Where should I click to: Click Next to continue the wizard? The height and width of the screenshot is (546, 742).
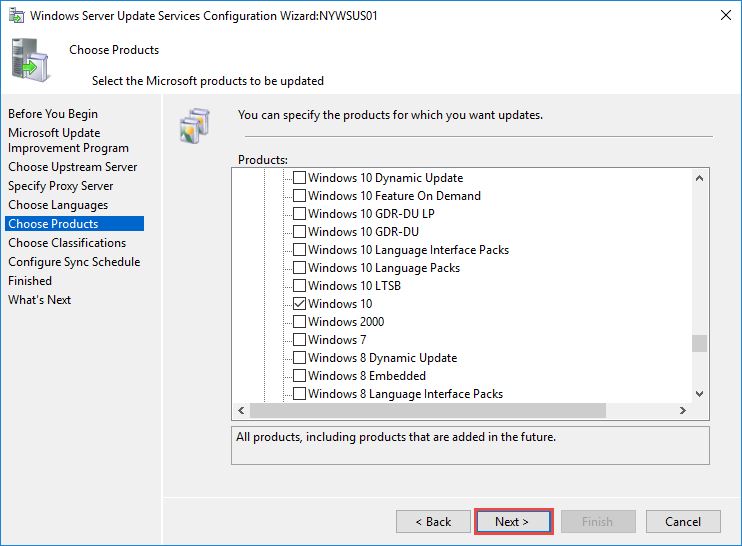pos(514,521)
